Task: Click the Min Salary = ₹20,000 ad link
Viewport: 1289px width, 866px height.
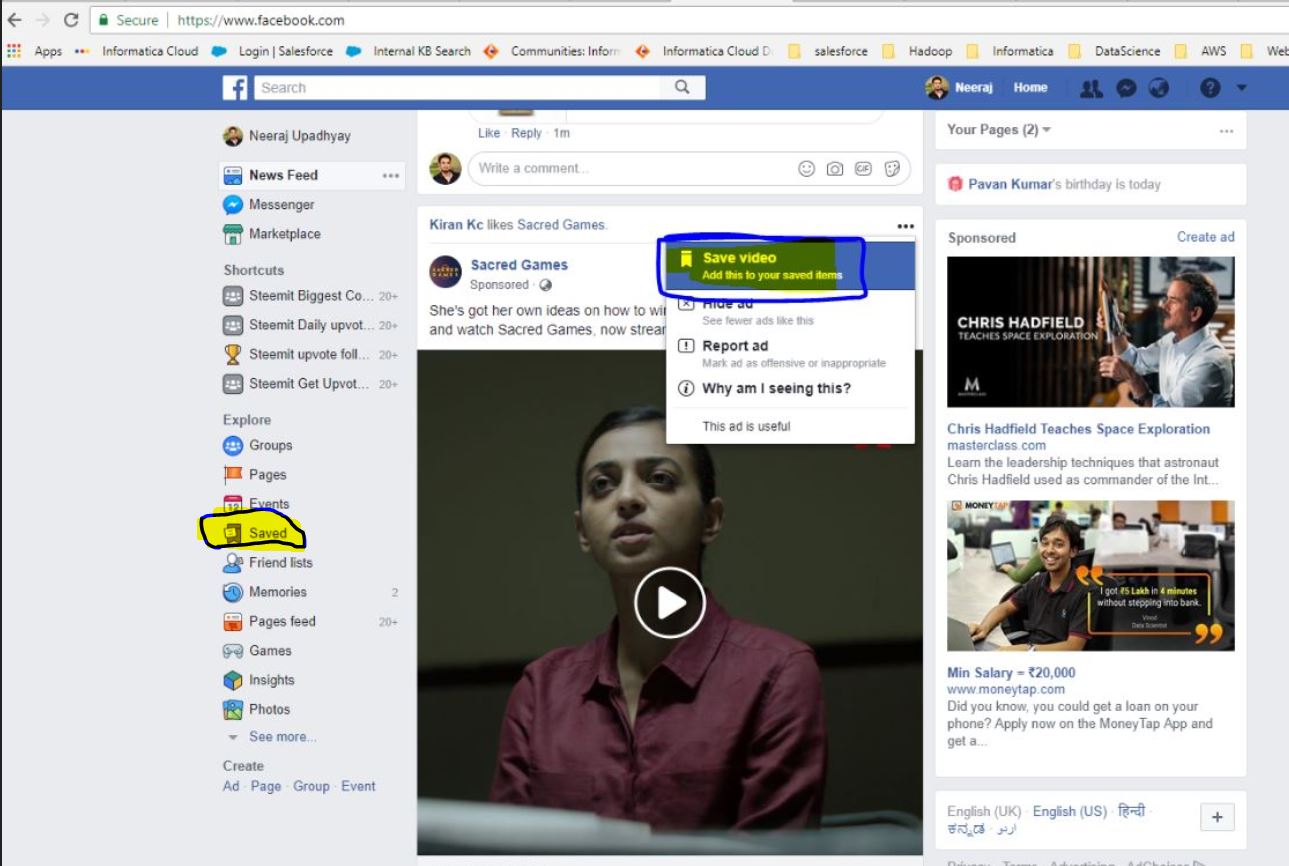Action: click(x=1012, y=673)
